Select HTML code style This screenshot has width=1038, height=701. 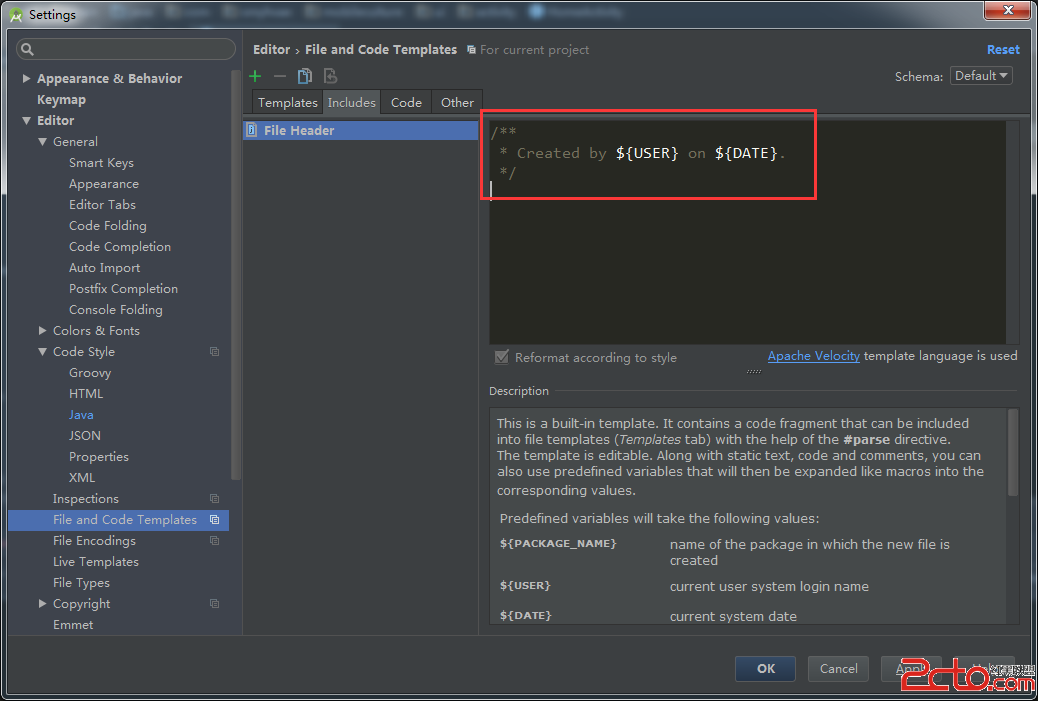[86, 394]
